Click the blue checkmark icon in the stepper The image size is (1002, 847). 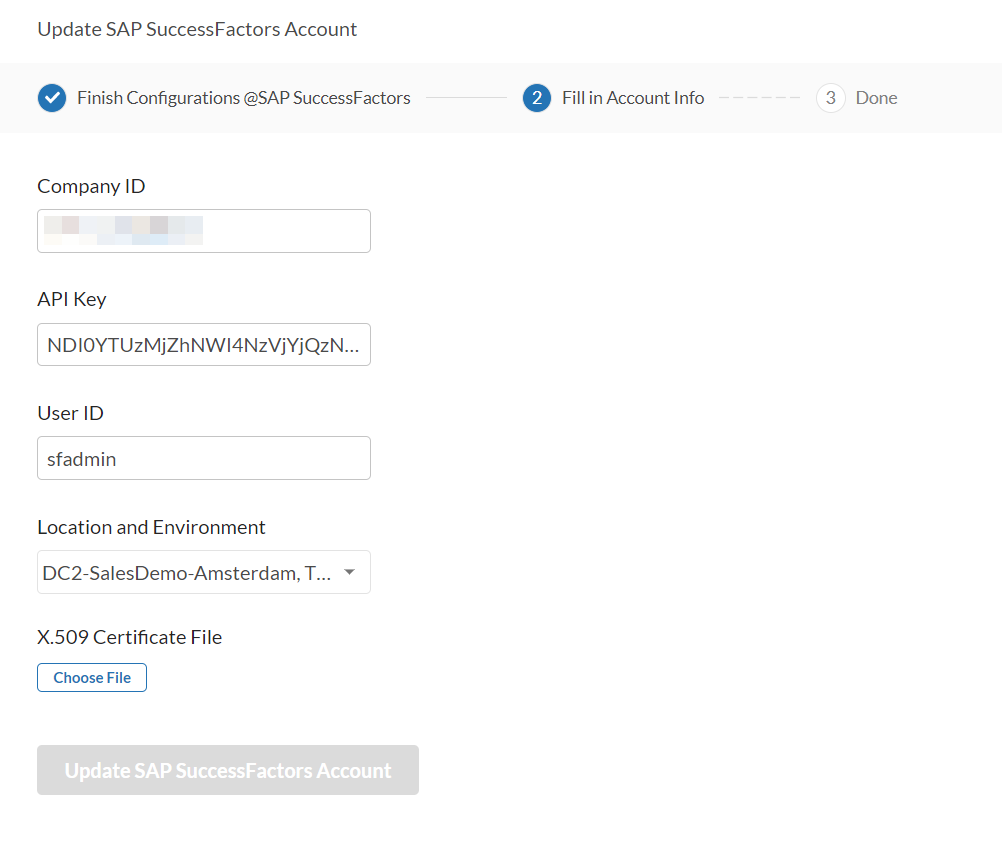pos(51,97)
